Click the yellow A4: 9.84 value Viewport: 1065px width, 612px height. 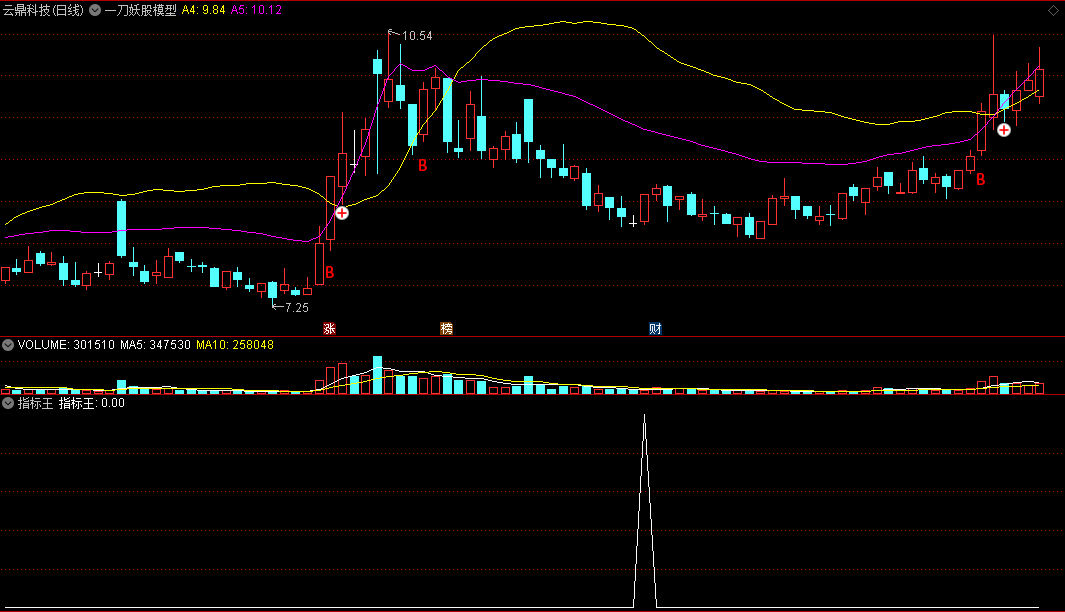[203, 10]
